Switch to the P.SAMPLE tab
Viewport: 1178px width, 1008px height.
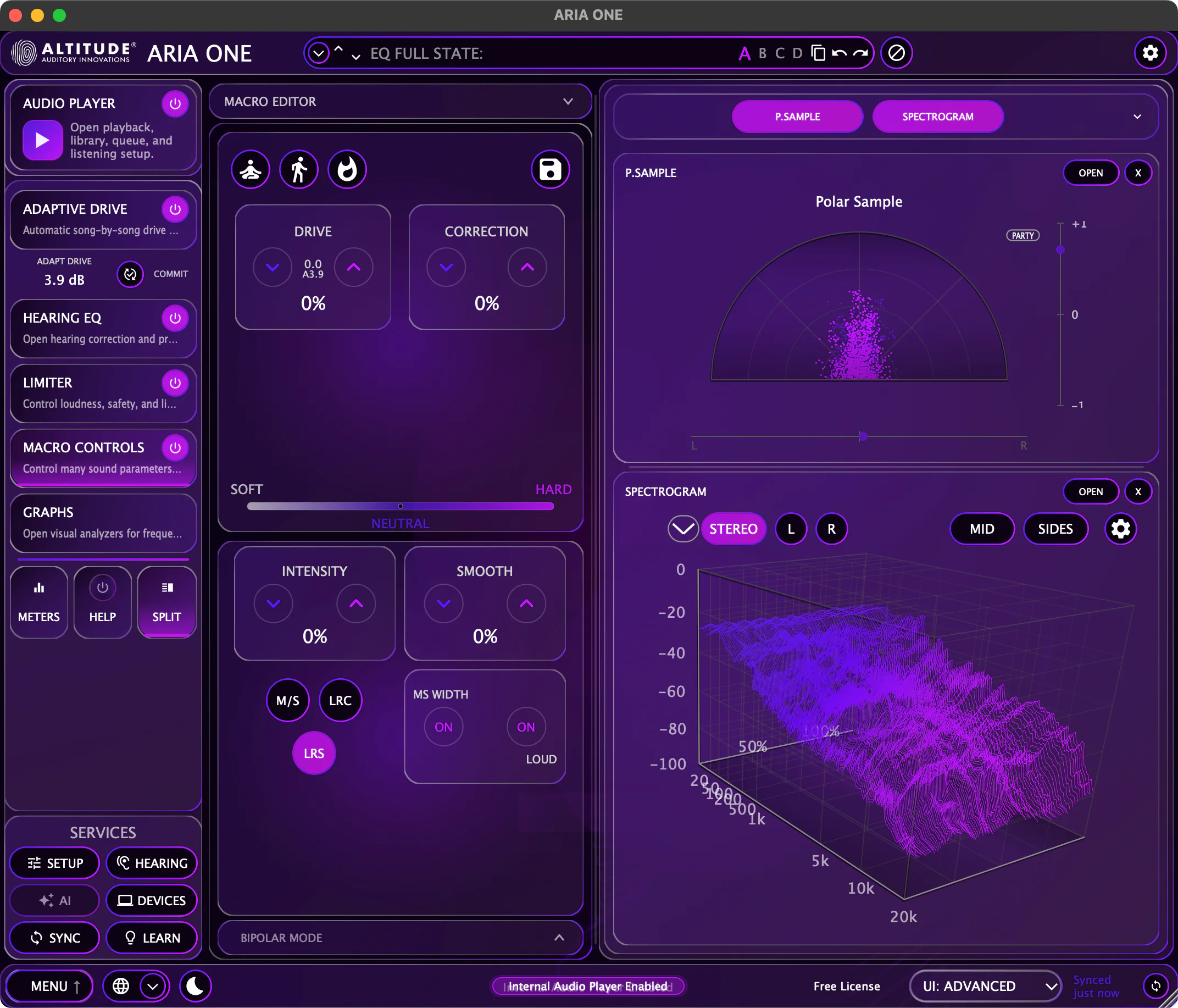click(x=797, y=117)
